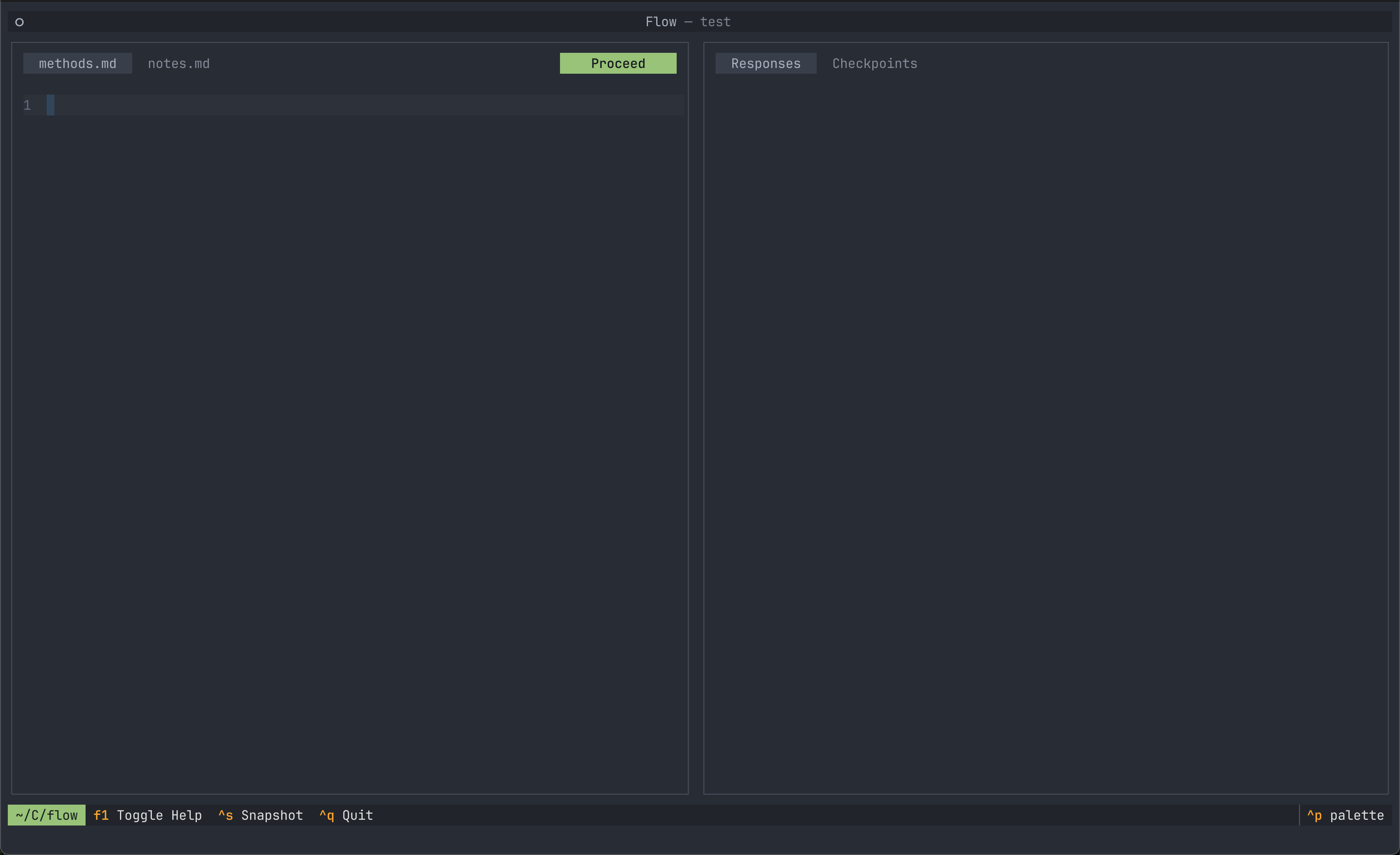Image resolution: width=1400 pixels, height=855 pixels.
Task: Switch to the Checkpoints tab
Action: pyautogui.click(x=874, y=63)
